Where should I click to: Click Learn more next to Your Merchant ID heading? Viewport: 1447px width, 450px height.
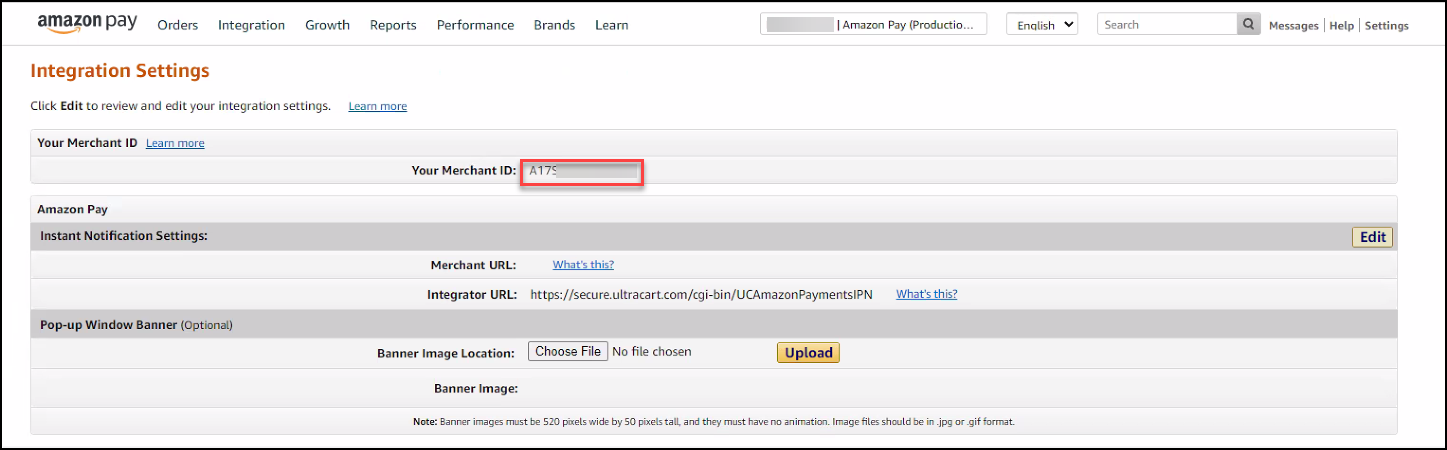tap(175, 143)
